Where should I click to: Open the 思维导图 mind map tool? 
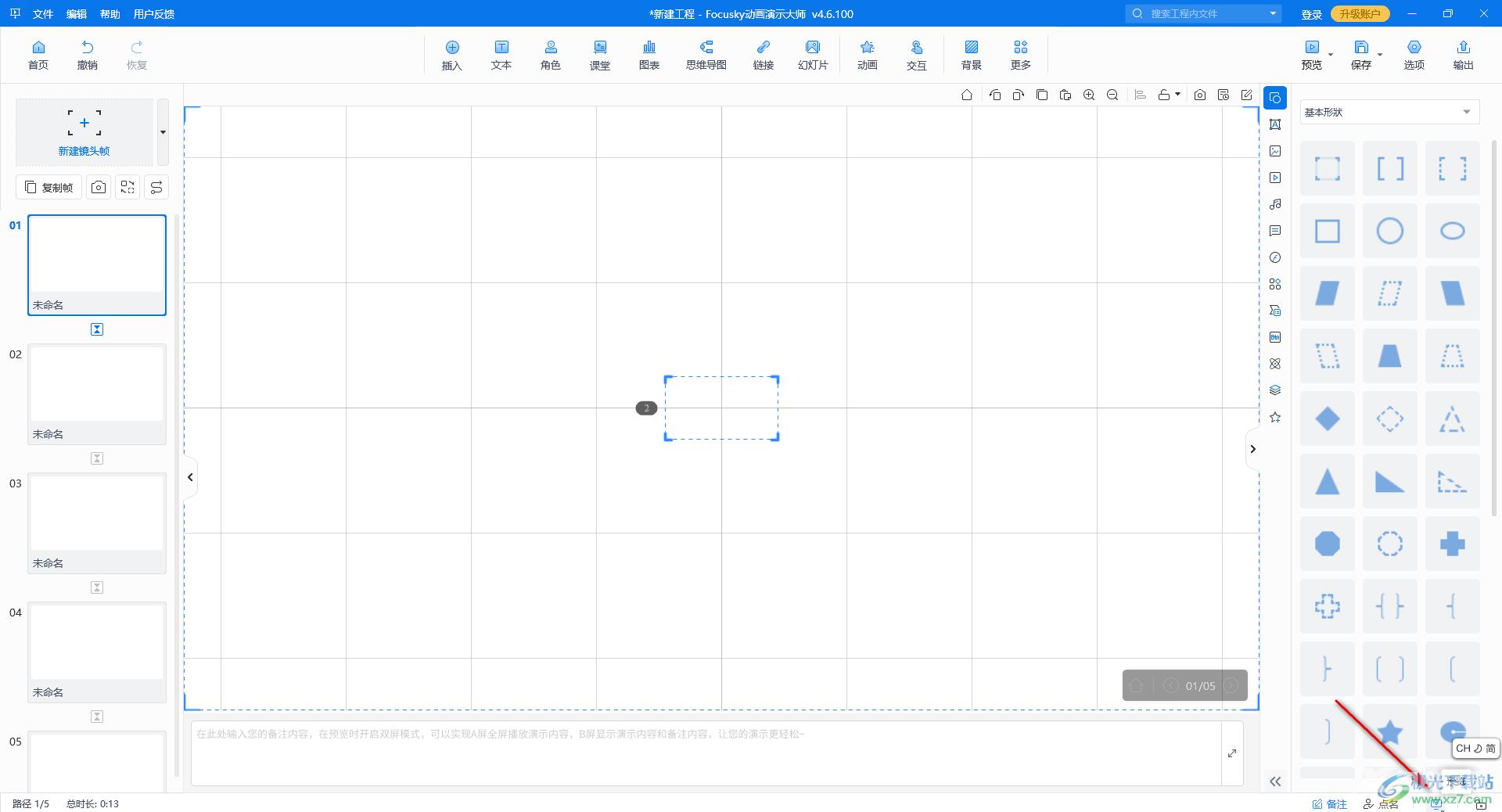(706, 55)
